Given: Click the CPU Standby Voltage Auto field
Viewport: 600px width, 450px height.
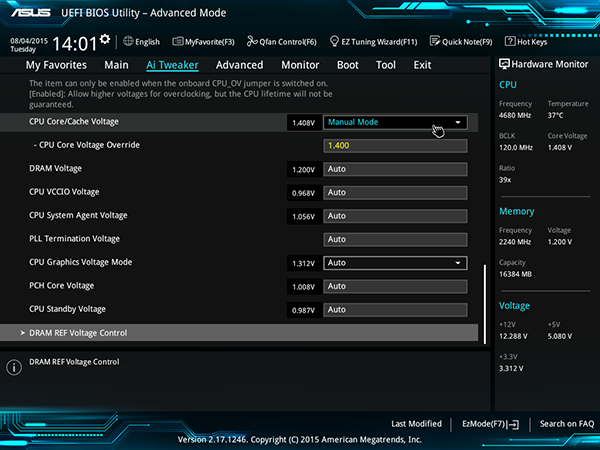Looking at the screenshot, I should [x=395, y=310].
